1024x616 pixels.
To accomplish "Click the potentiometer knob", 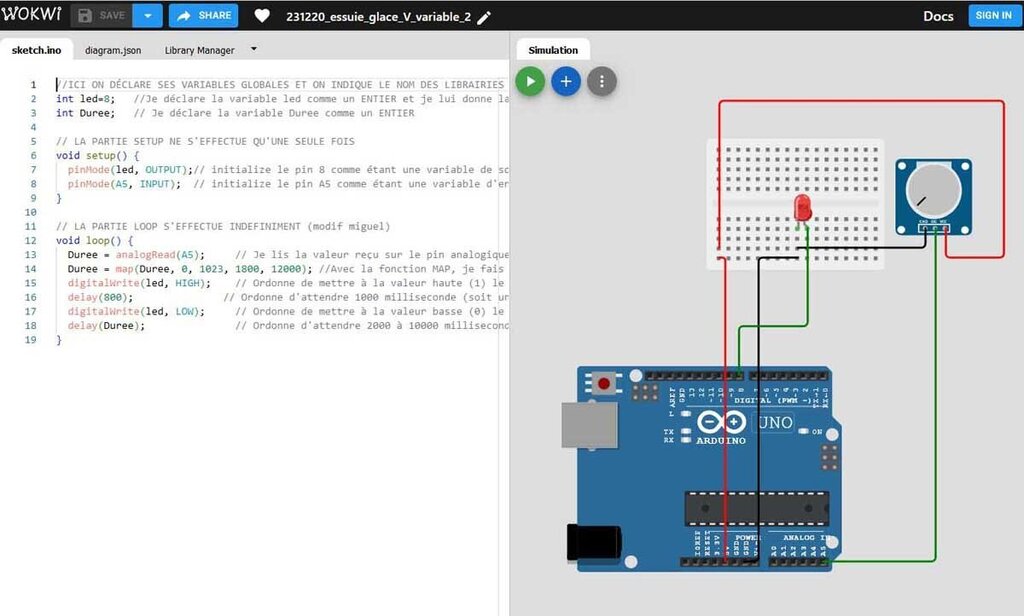I will pos(933,191).
